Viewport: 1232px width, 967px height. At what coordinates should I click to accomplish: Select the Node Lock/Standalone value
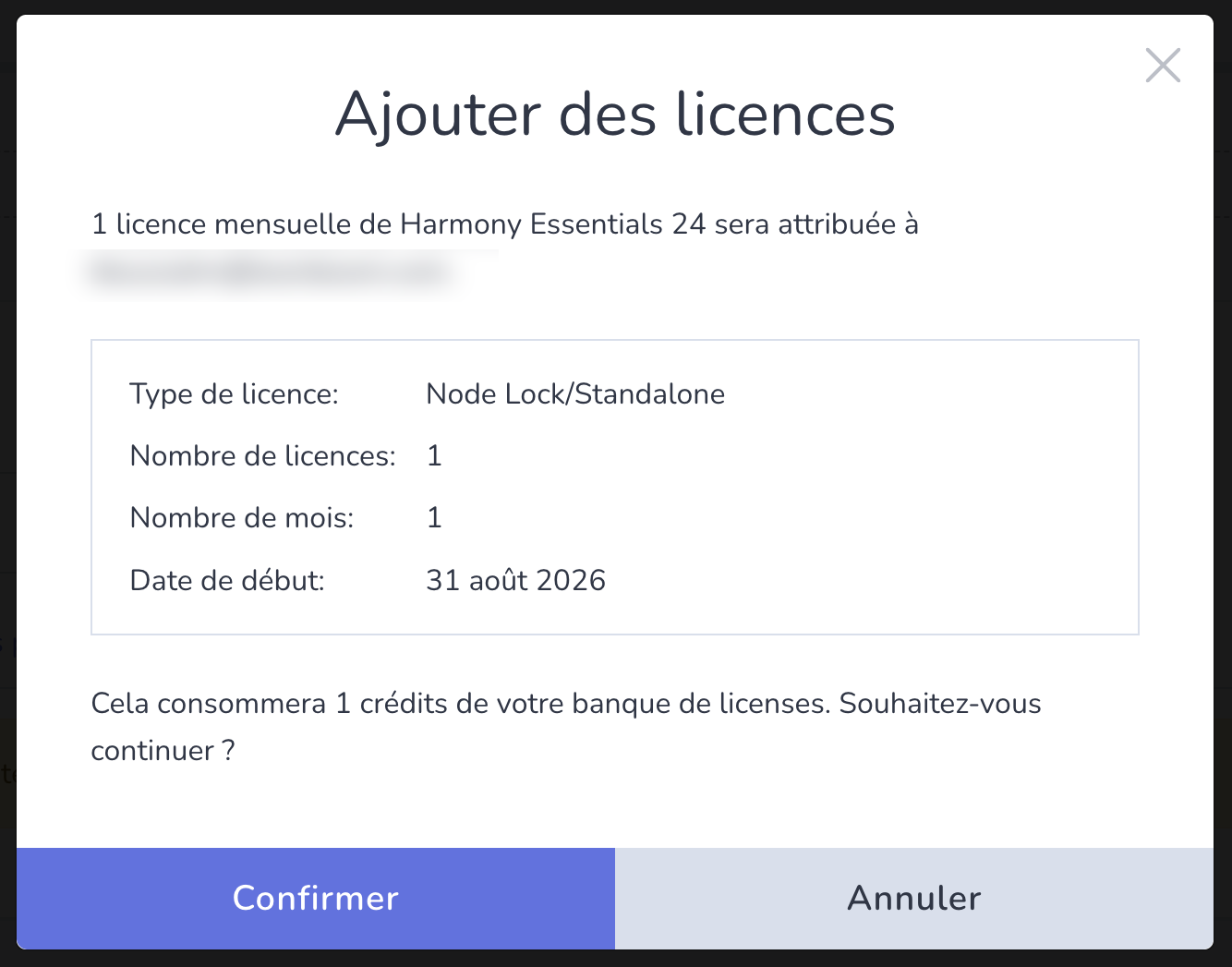[x=575, y=394]
